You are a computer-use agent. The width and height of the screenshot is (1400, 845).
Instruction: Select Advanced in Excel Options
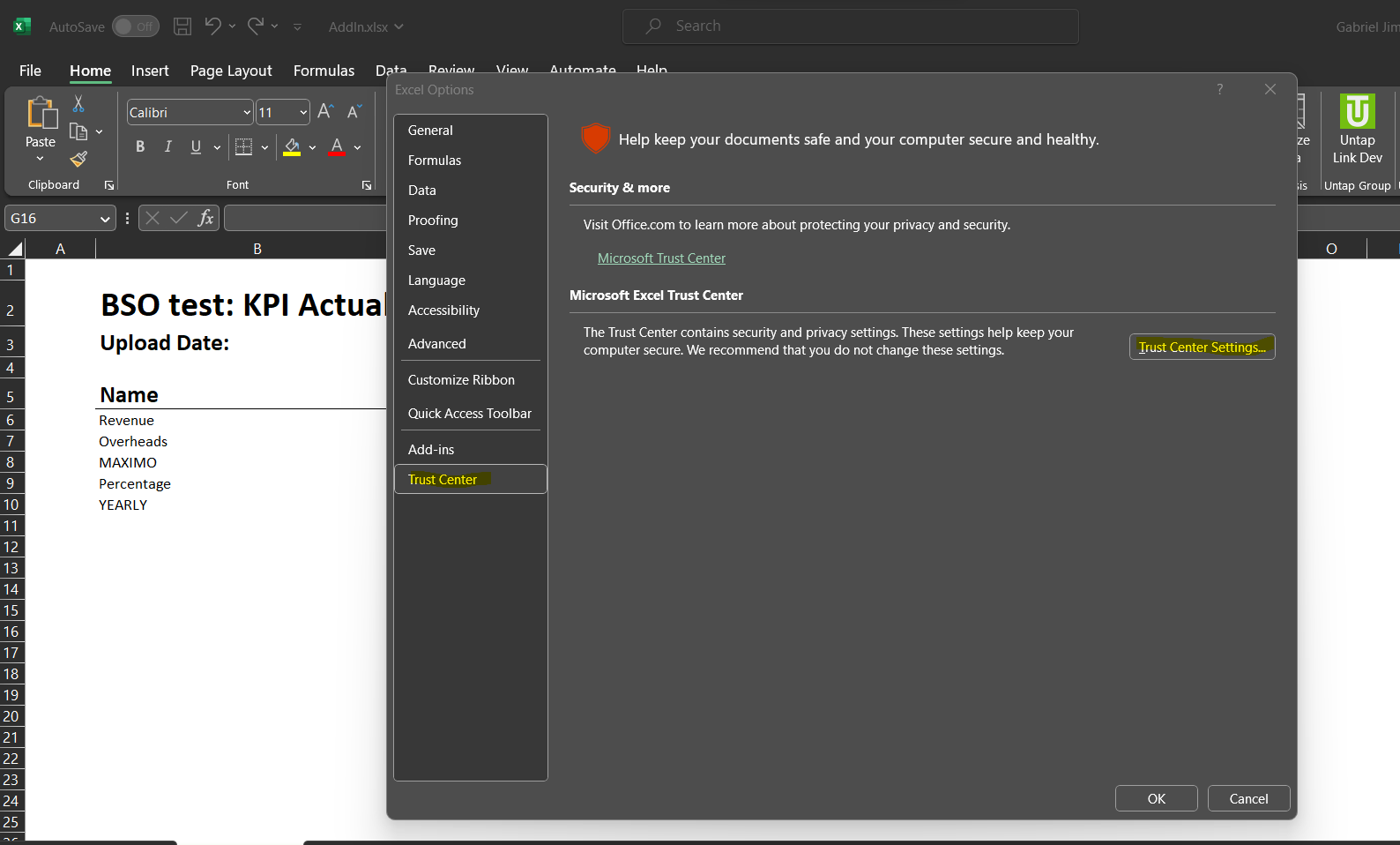click(471, 343)
